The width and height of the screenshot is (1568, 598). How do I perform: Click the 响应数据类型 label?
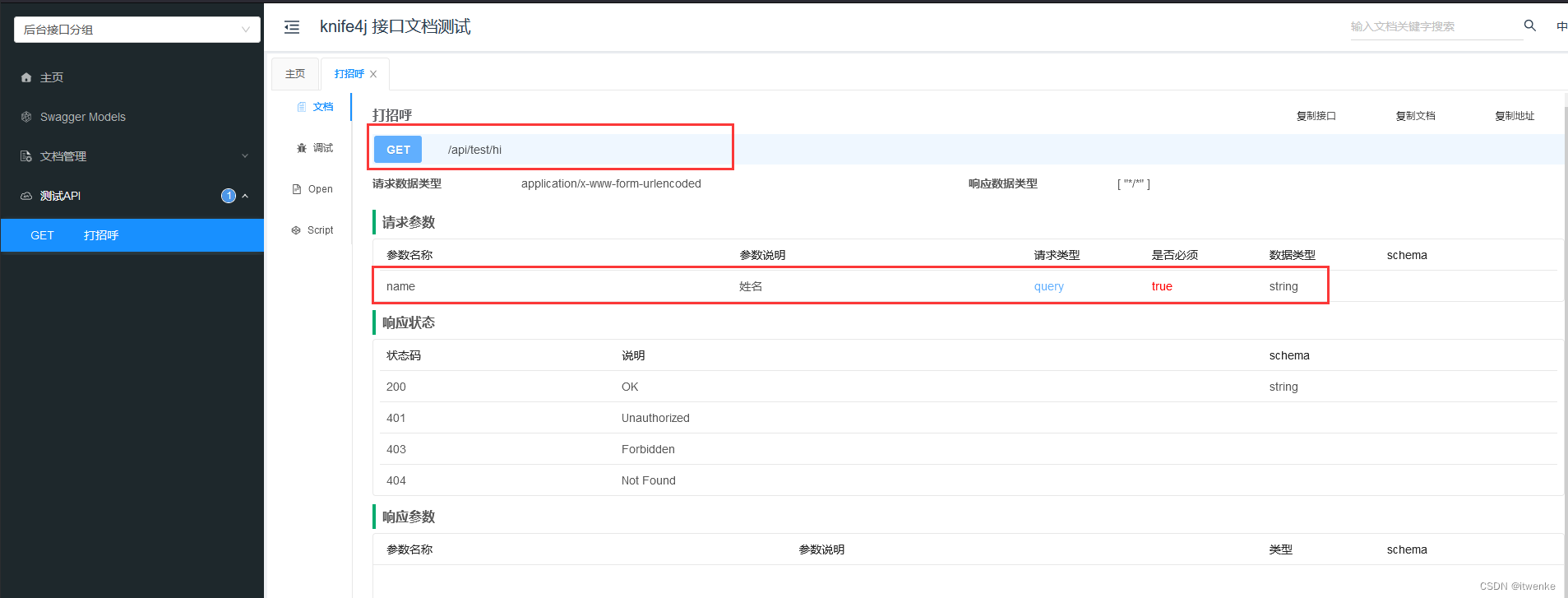(1003, 183)
